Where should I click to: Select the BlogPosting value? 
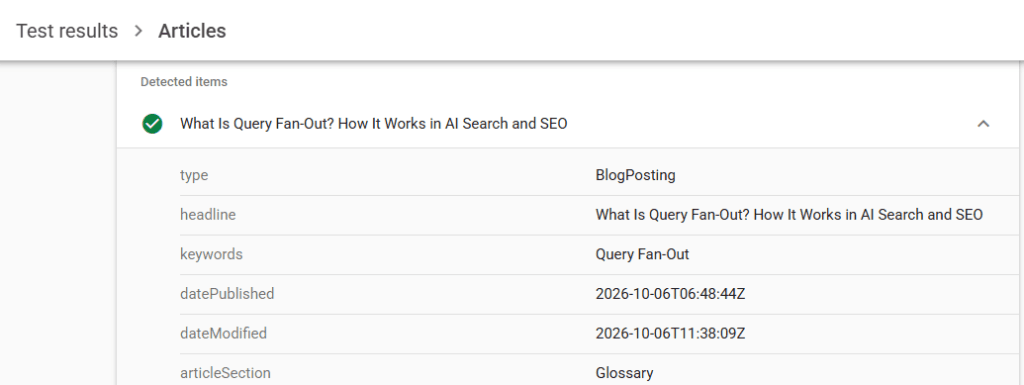point(635,175)
